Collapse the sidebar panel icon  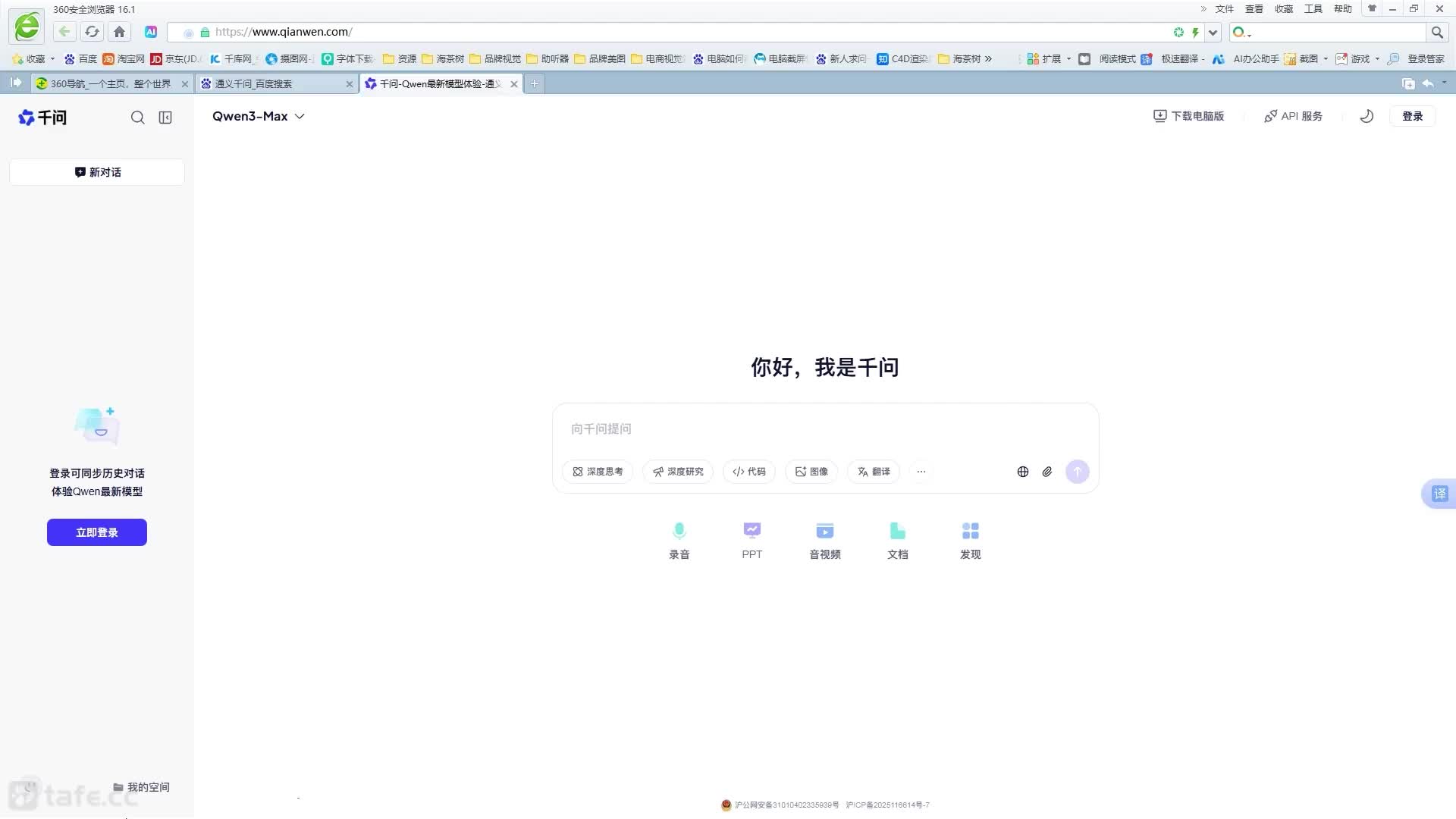tap(165, 118)
